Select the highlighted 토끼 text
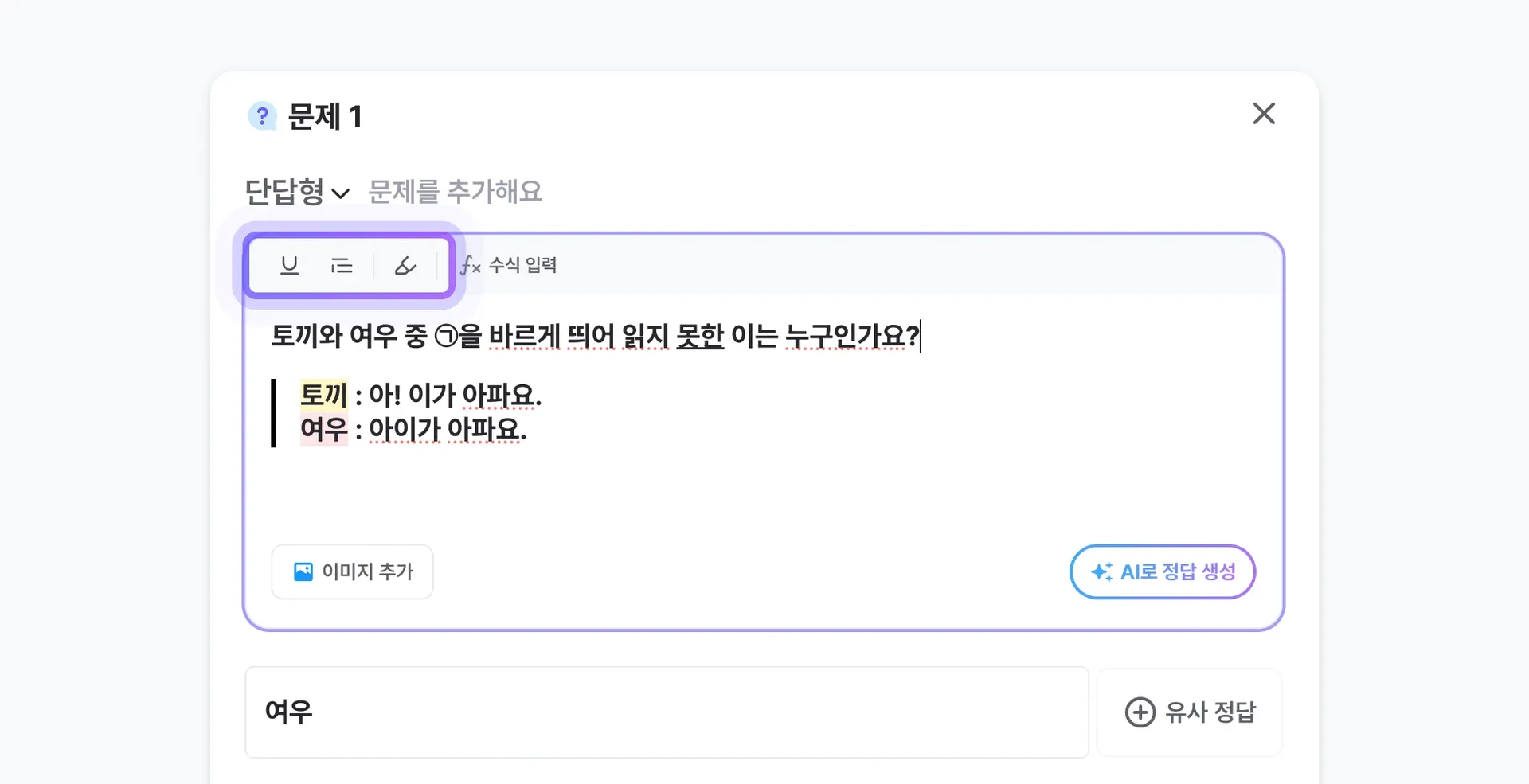Viewport: 1529px width, 784px height. coord(323,394)
